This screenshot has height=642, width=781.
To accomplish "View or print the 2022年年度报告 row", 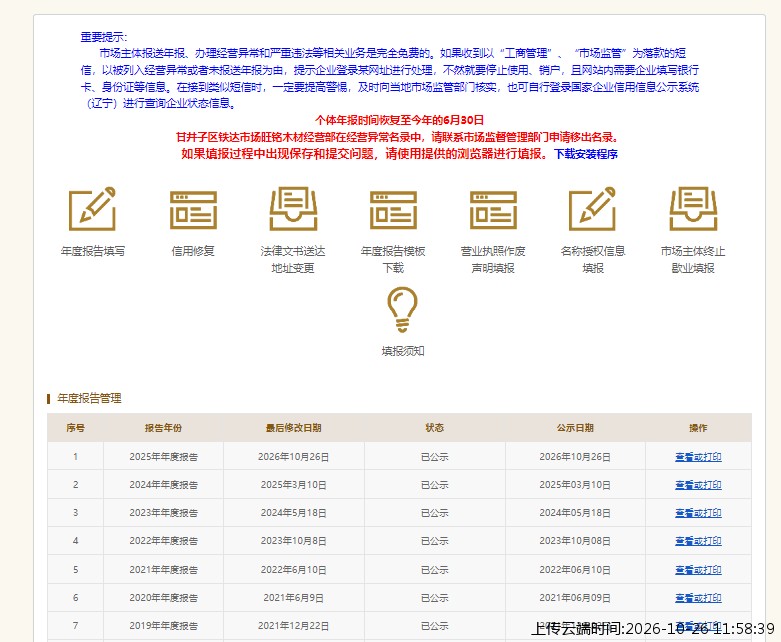I will coord(698,540).
